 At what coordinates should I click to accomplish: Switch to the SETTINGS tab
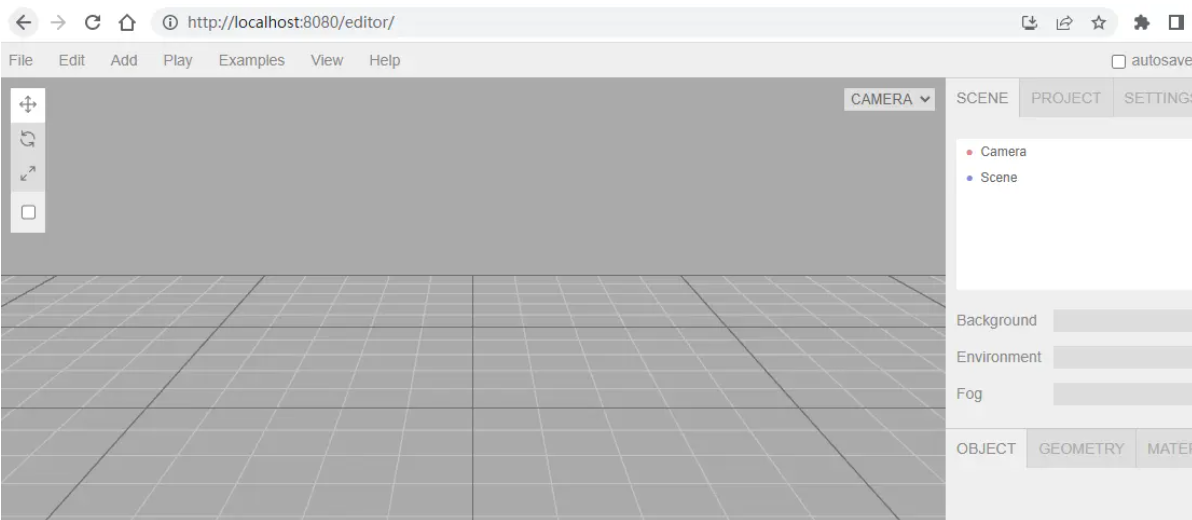tap(1153, 98)
